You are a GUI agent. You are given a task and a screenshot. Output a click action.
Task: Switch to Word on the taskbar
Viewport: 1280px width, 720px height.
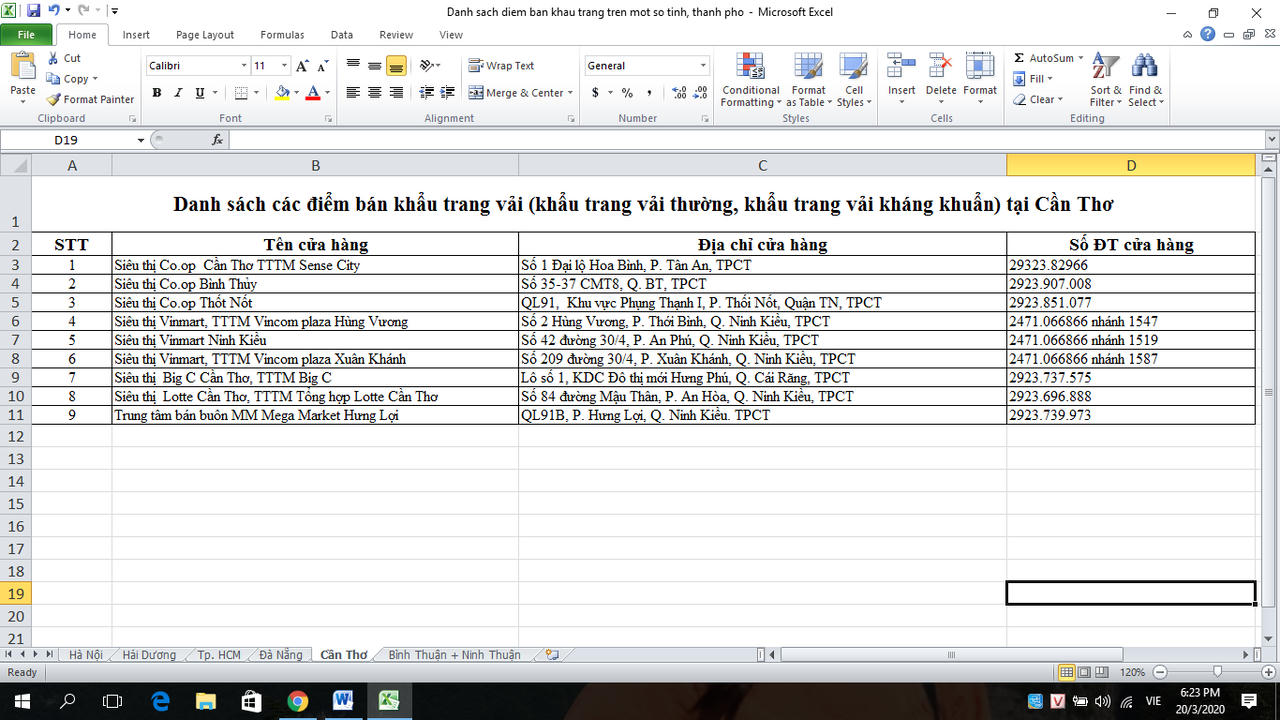tap(343, 700)
